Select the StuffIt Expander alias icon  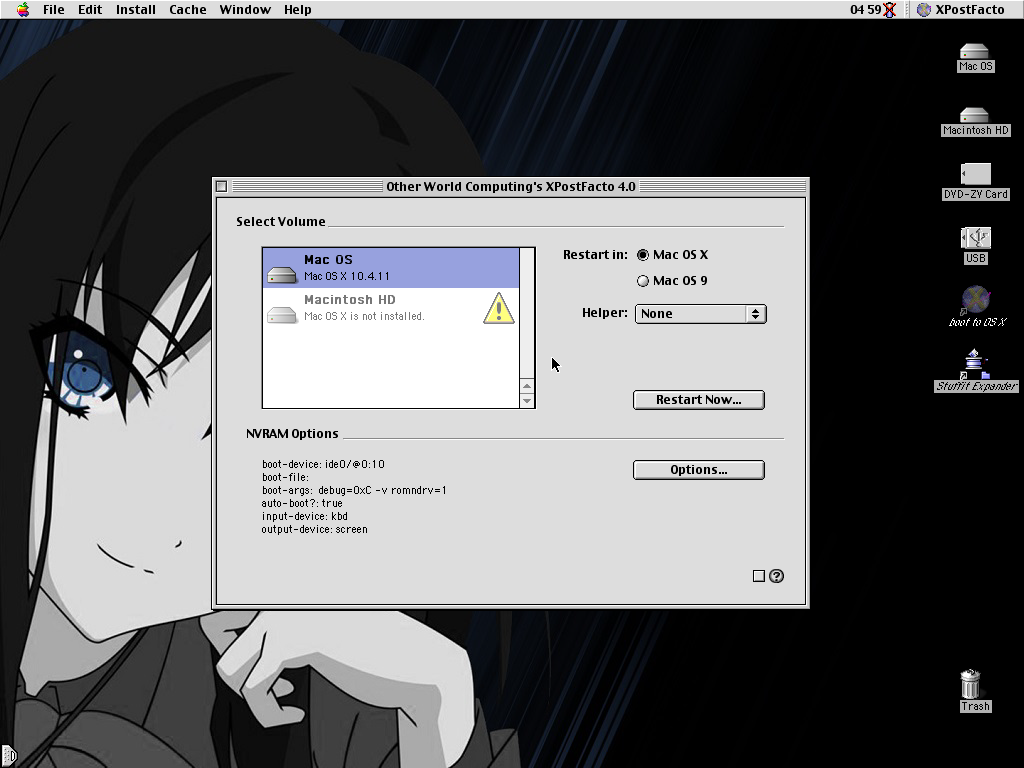976,370
